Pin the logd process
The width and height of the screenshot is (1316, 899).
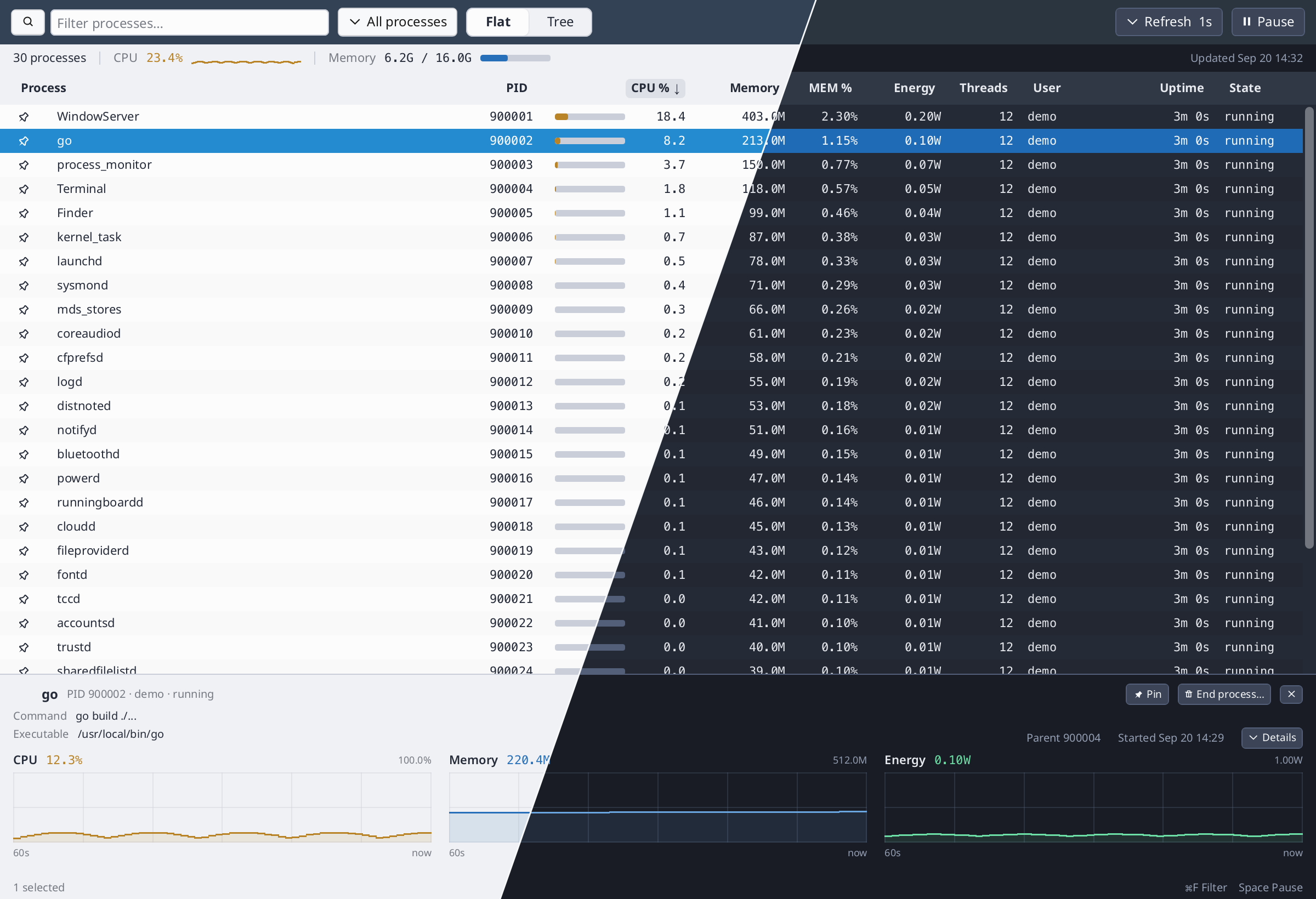[24, 382]
